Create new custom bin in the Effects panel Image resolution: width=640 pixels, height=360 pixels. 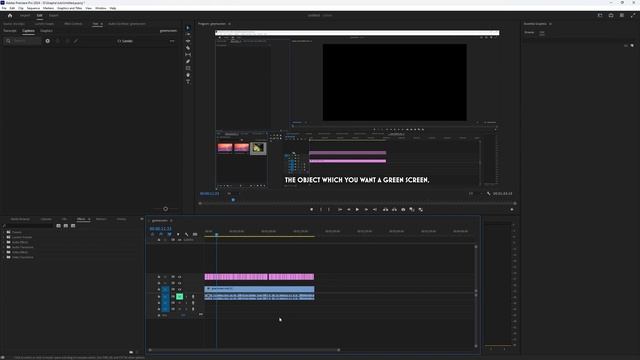click(x=131, y=352)
